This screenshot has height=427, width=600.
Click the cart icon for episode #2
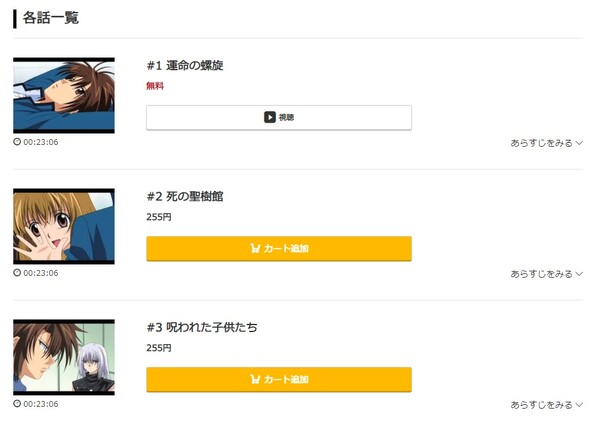[x=255, y=248]
